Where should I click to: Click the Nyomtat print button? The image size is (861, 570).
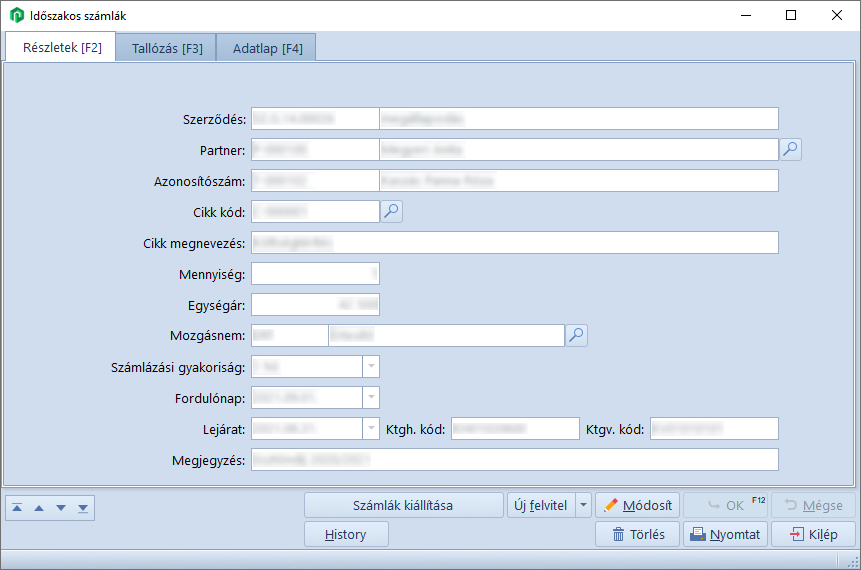point(725,534)
